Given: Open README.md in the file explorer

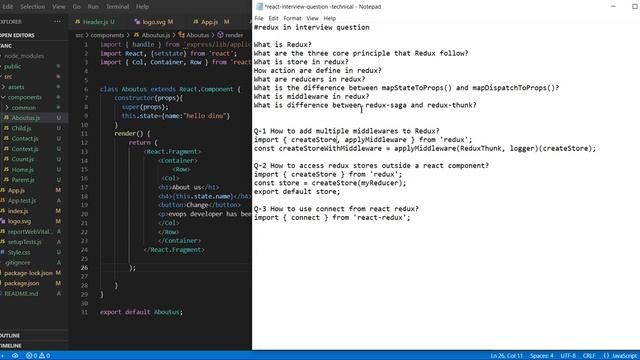Looking at the screenshot, I should 21,293.
